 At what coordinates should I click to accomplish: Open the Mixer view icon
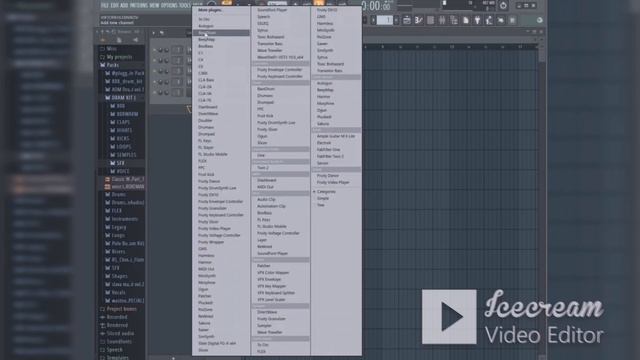point(442,20)
